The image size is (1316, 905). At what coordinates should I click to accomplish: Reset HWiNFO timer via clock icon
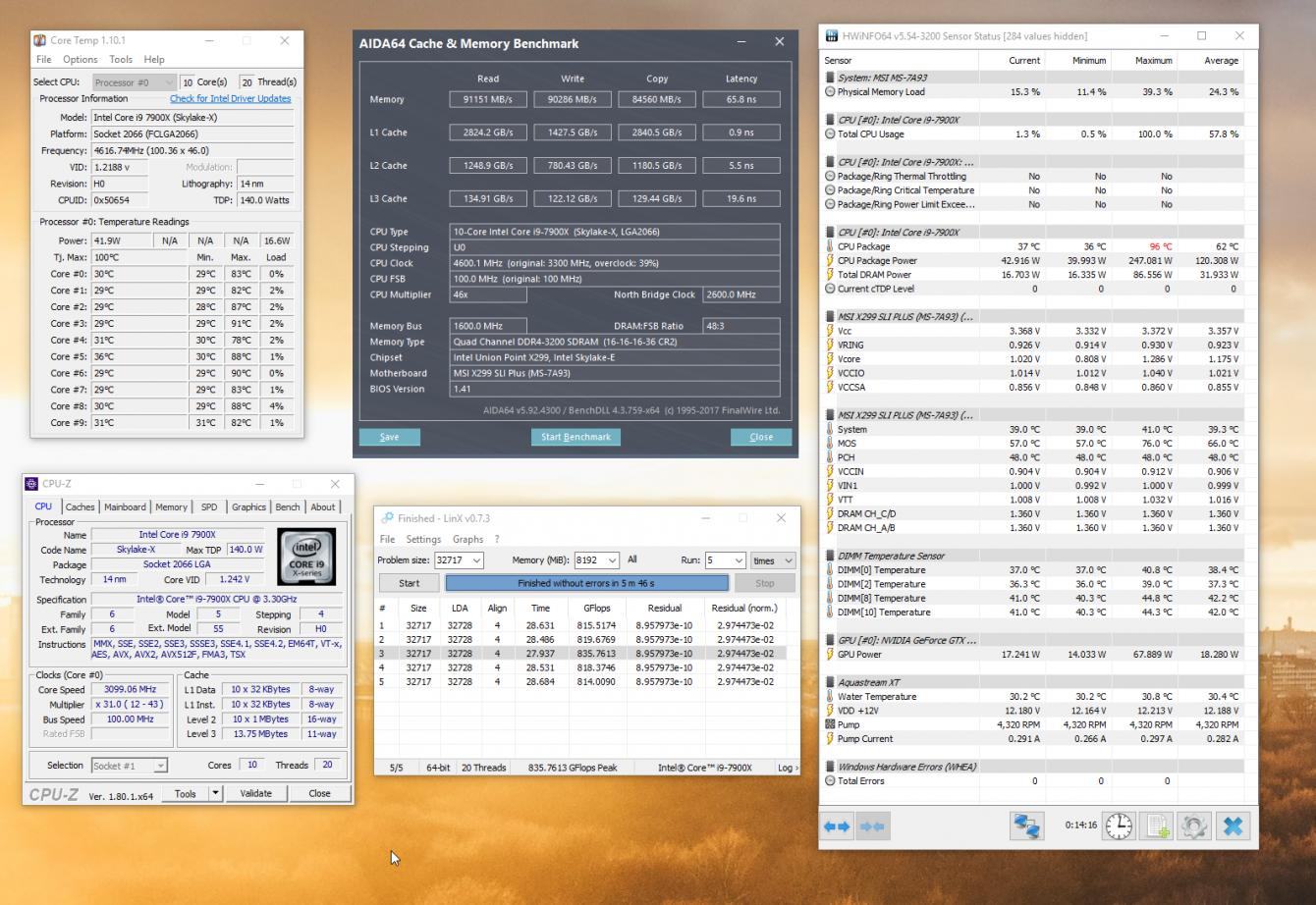tap(1119, 826)
